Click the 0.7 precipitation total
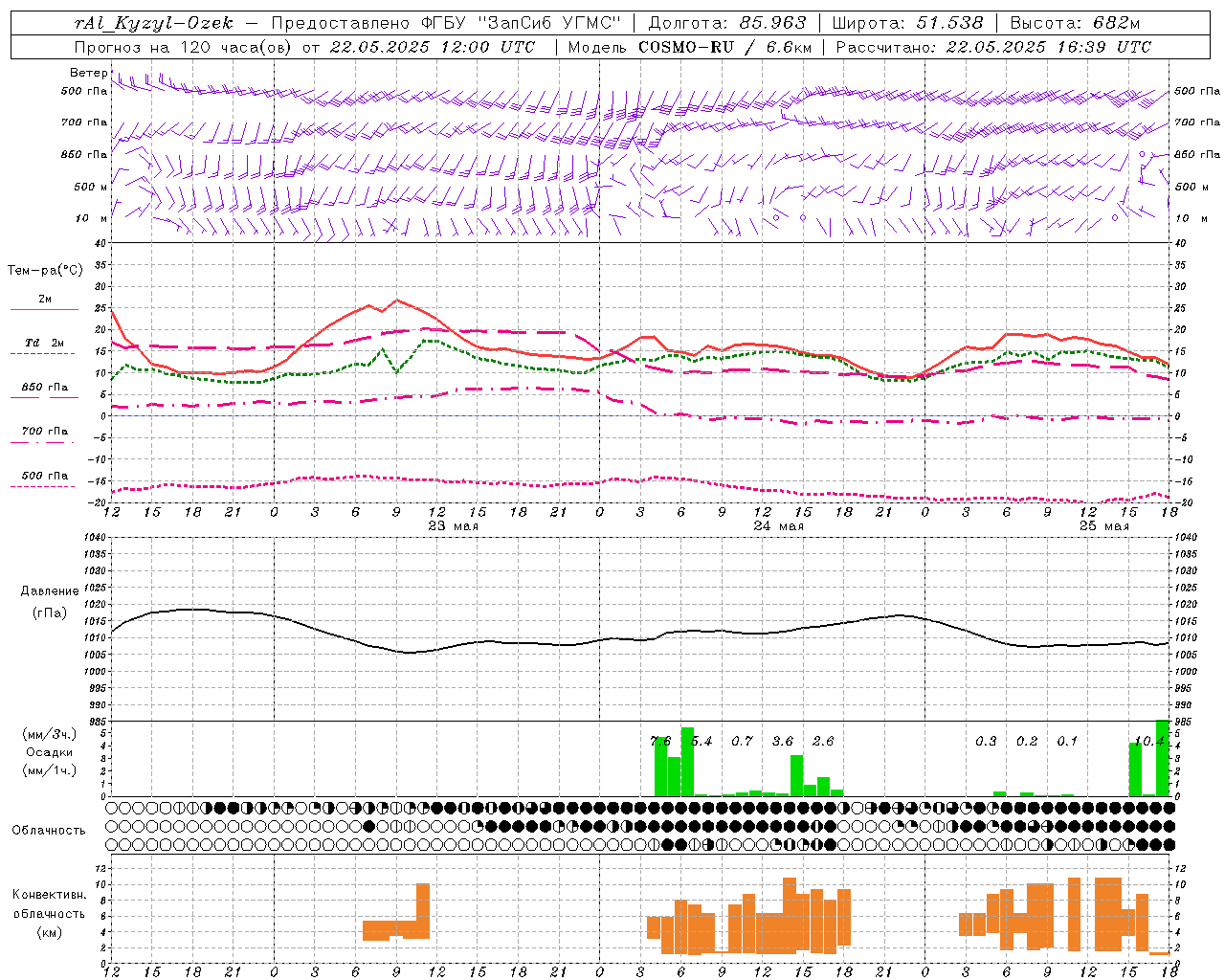The width and height of the screenshot is (1225, 980). click(742, 741)
